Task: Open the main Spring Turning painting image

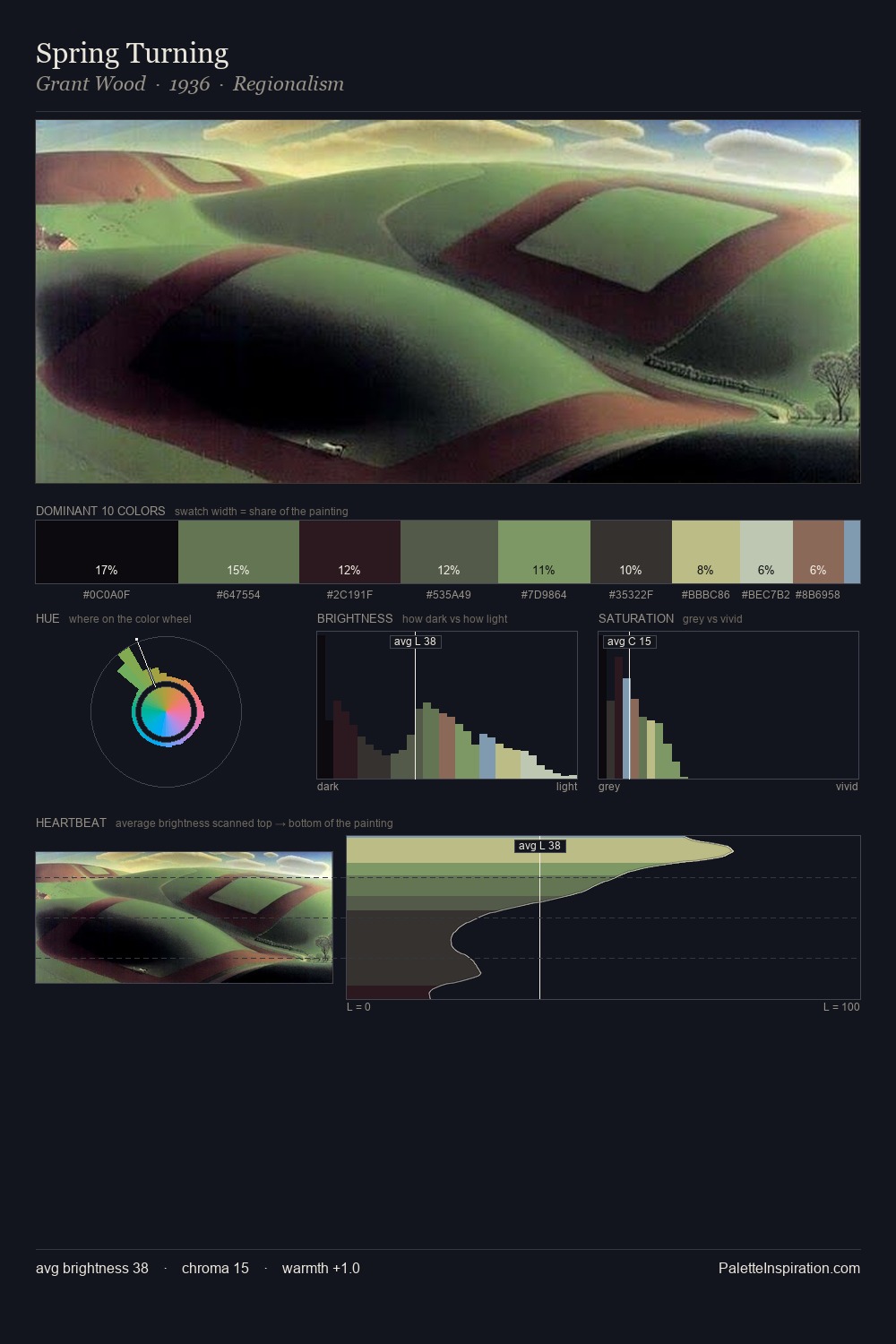Action: click(x=448, y=302)
